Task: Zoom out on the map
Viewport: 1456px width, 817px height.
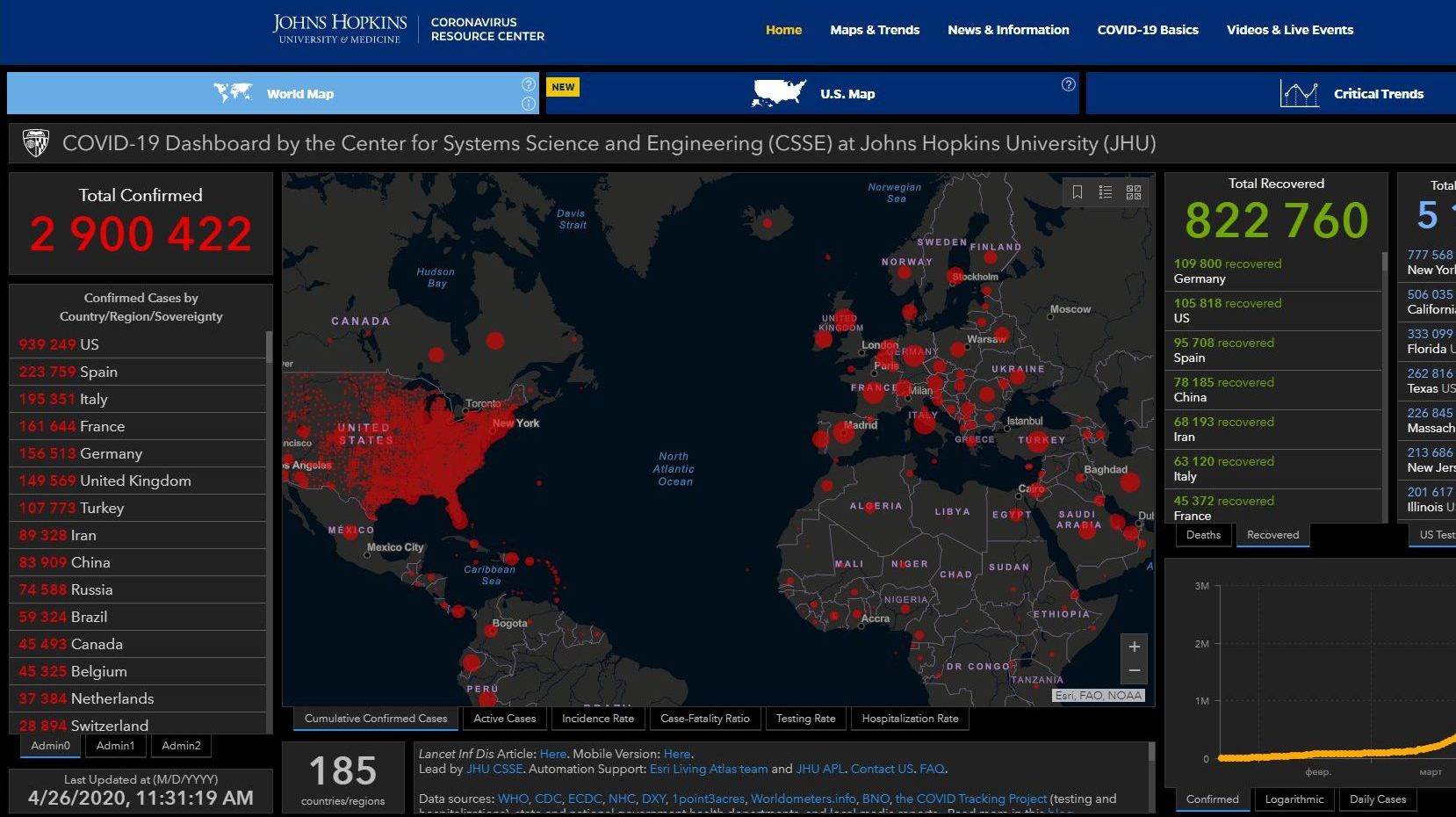Action: tap(1134, 671)
